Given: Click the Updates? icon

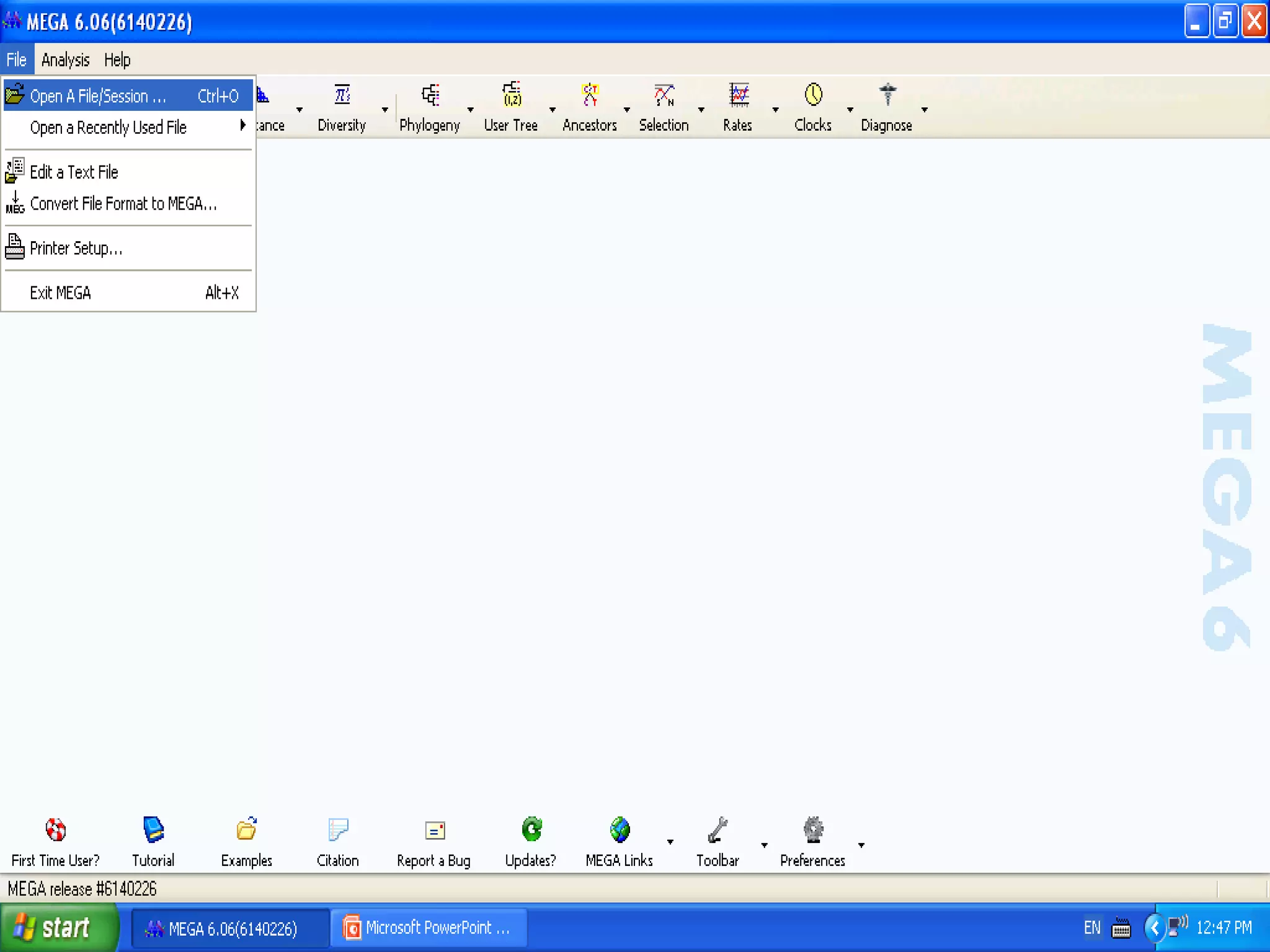Looking at the screenshot, I should point(531,830).
